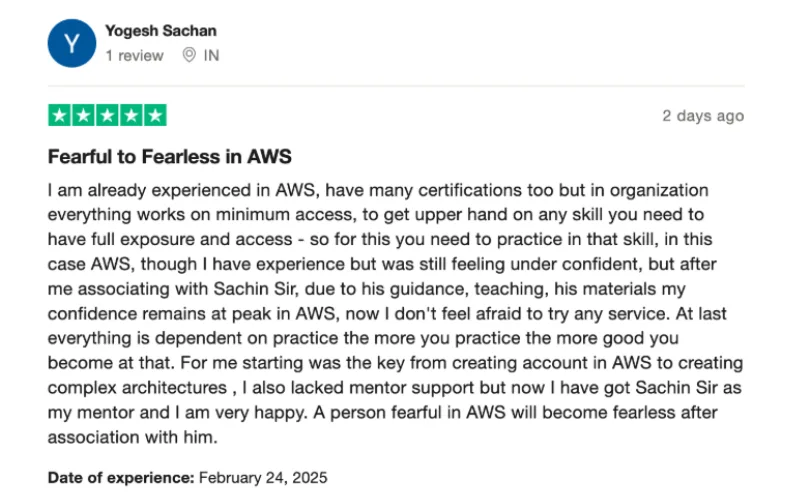The width and height of the screenshot is (788, 496).
Task: Click the first green rating star
Action: pyautogui.click(x=59, y=115)
